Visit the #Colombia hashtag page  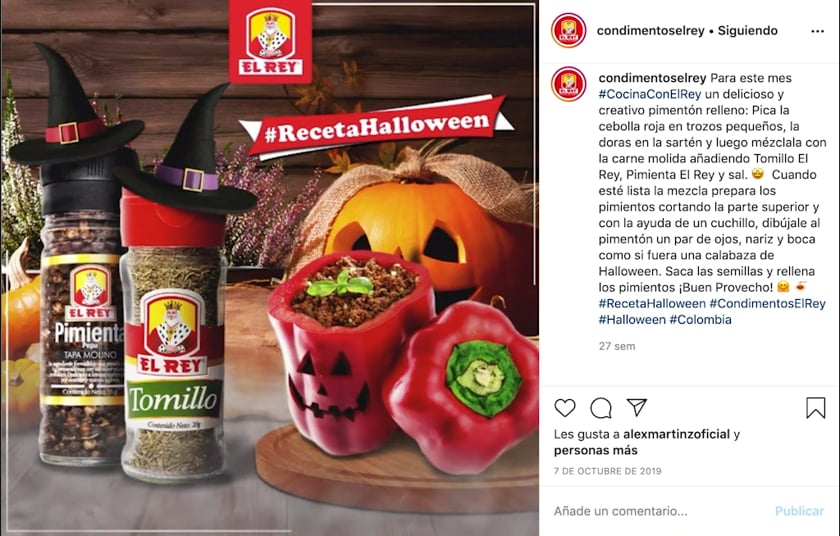pyautogui.click(x=700, y=320)
